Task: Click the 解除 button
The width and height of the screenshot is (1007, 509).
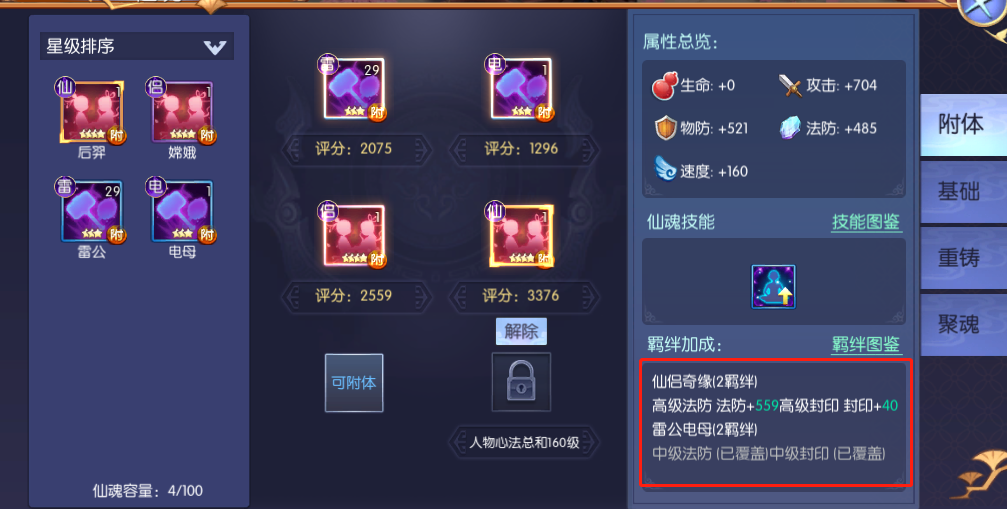Action: [521, 331]
